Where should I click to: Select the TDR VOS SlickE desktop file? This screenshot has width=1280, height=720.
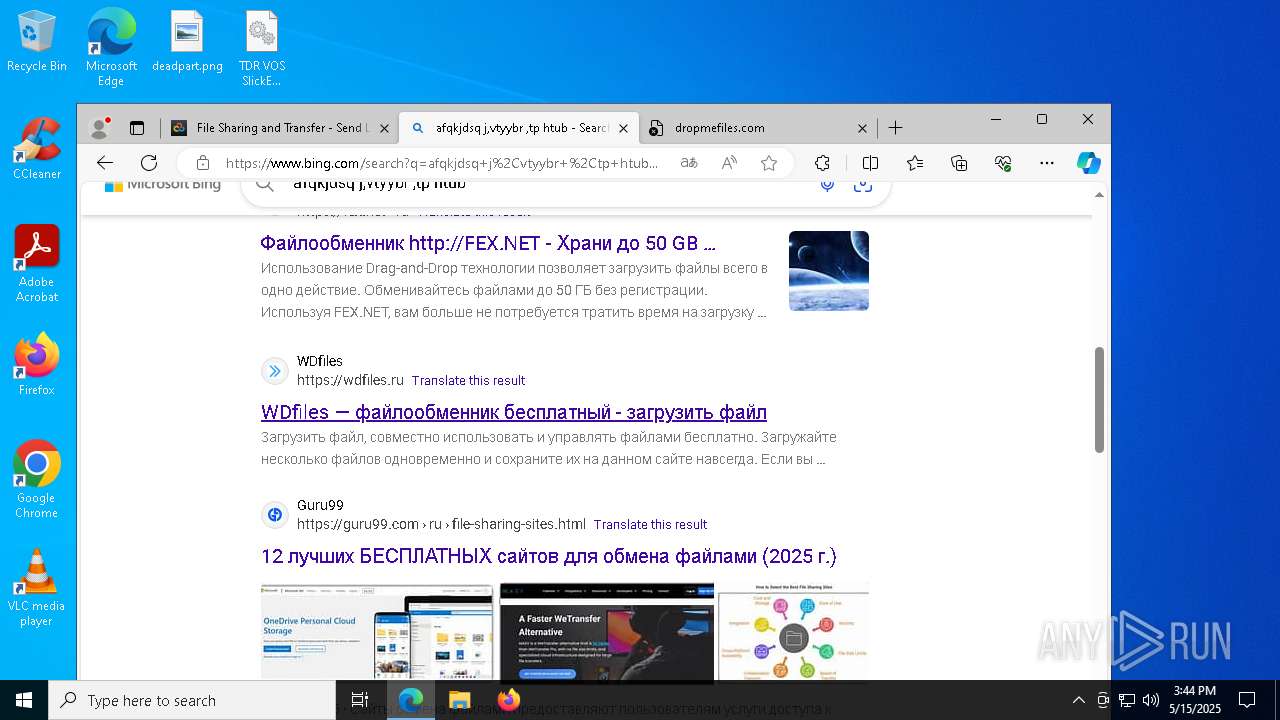click(262, 49)
